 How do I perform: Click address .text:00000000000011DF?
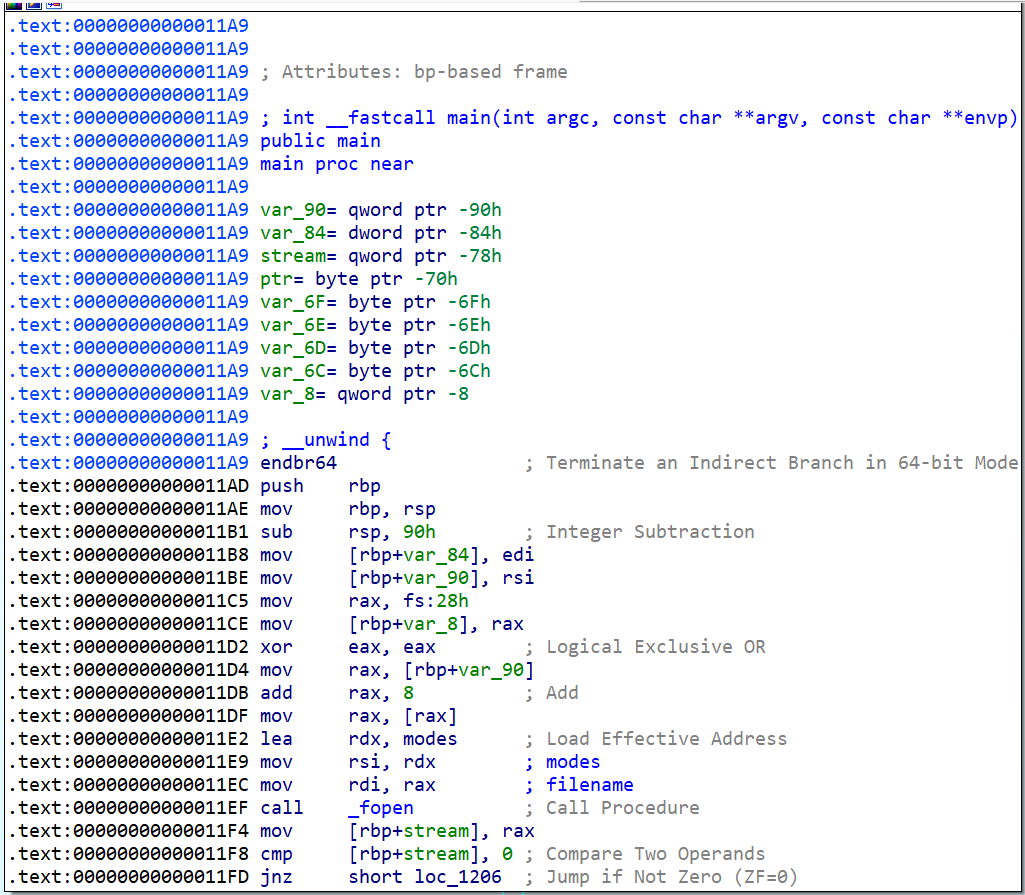[x=128, y=716]
